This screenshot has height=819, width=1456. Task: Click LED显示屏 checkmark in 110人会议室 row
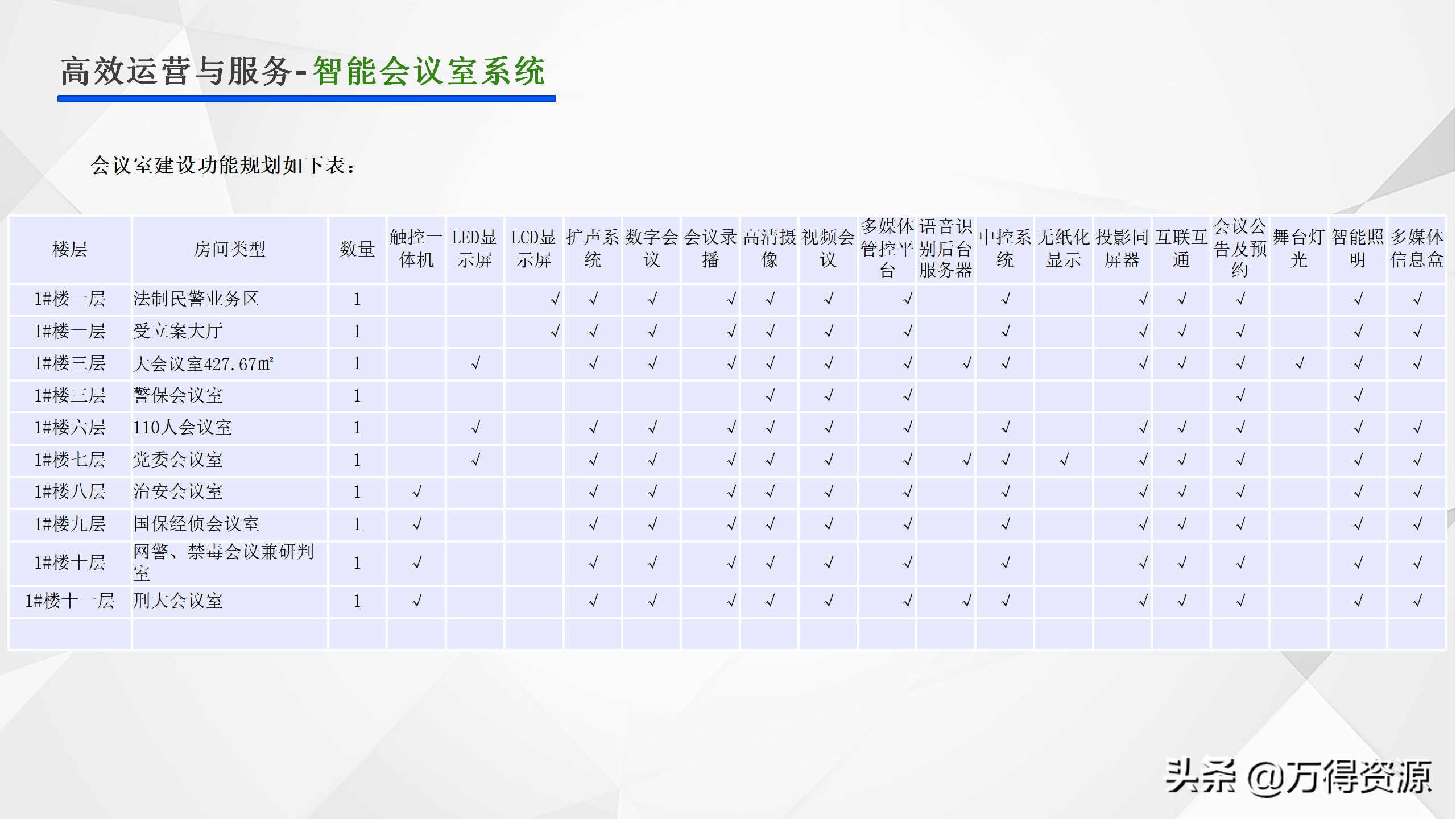pyautogui.click(x=475, y=427)
